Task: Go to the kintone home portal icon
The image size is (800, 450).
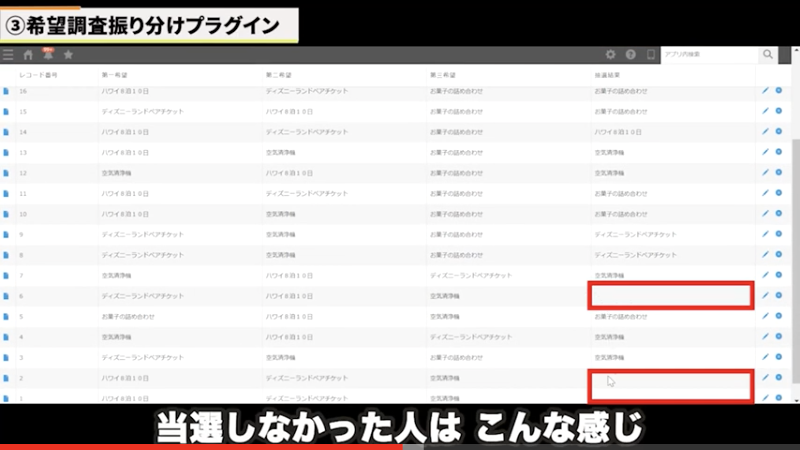Action: tap(28, 55)
